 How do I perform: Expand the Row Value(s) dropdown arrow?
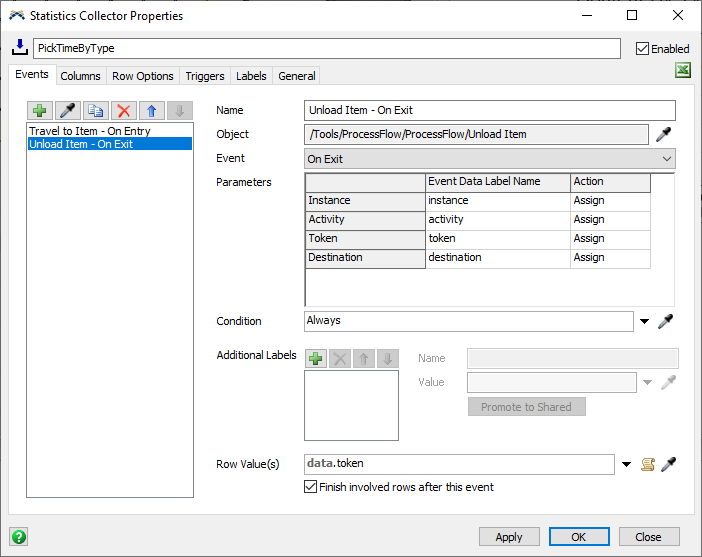pyautogui.click(x=626, y=464)
